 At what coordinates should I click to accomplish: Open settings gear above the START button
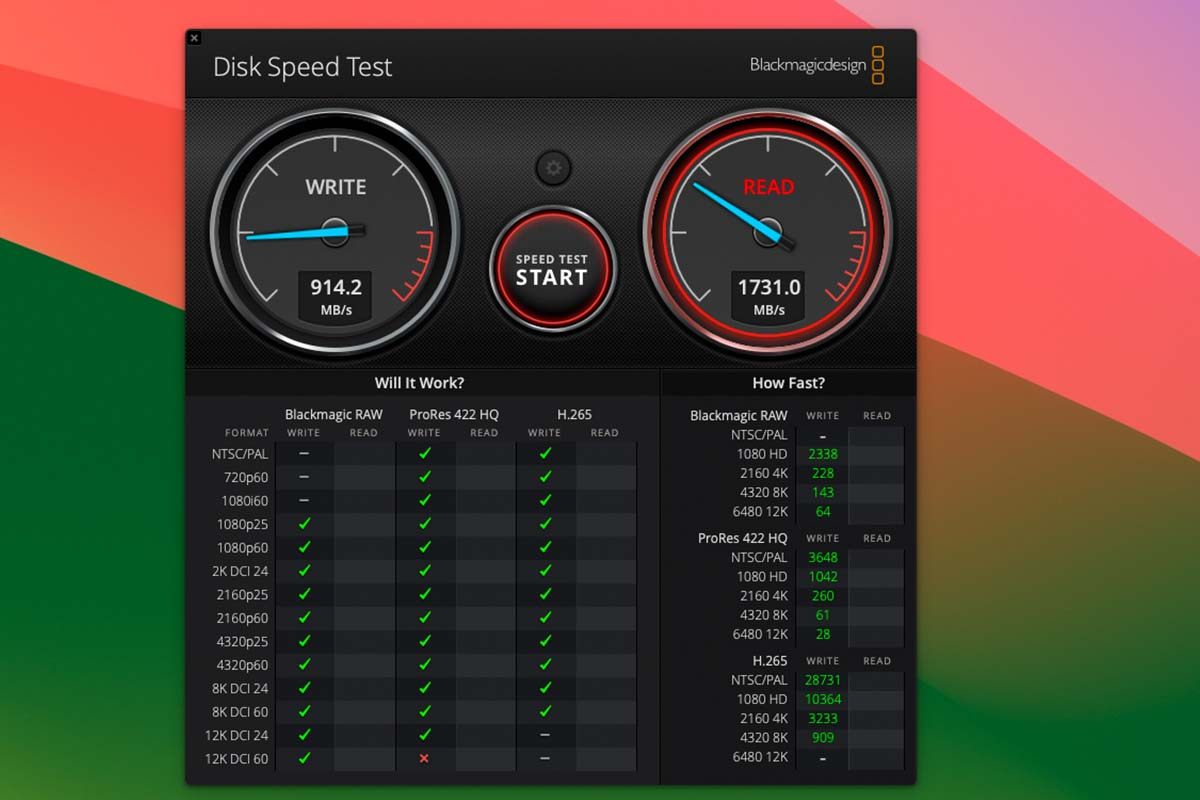coord(553,167)
